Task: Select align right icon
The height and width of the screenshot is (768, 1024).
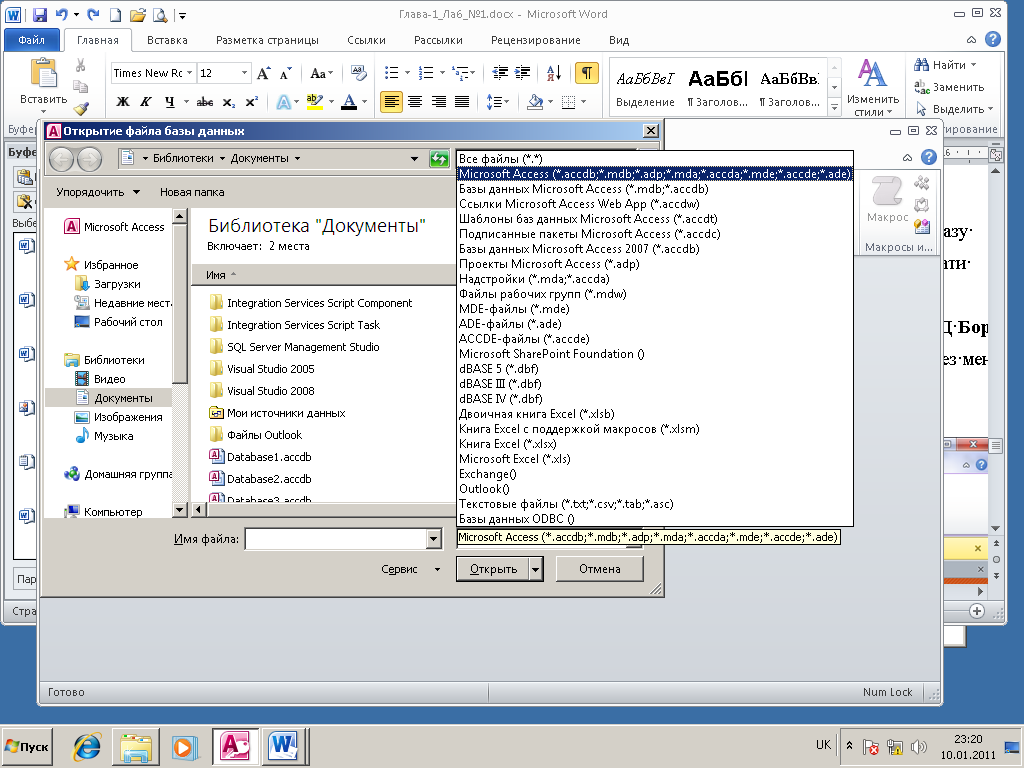Action: pos(438,102)
